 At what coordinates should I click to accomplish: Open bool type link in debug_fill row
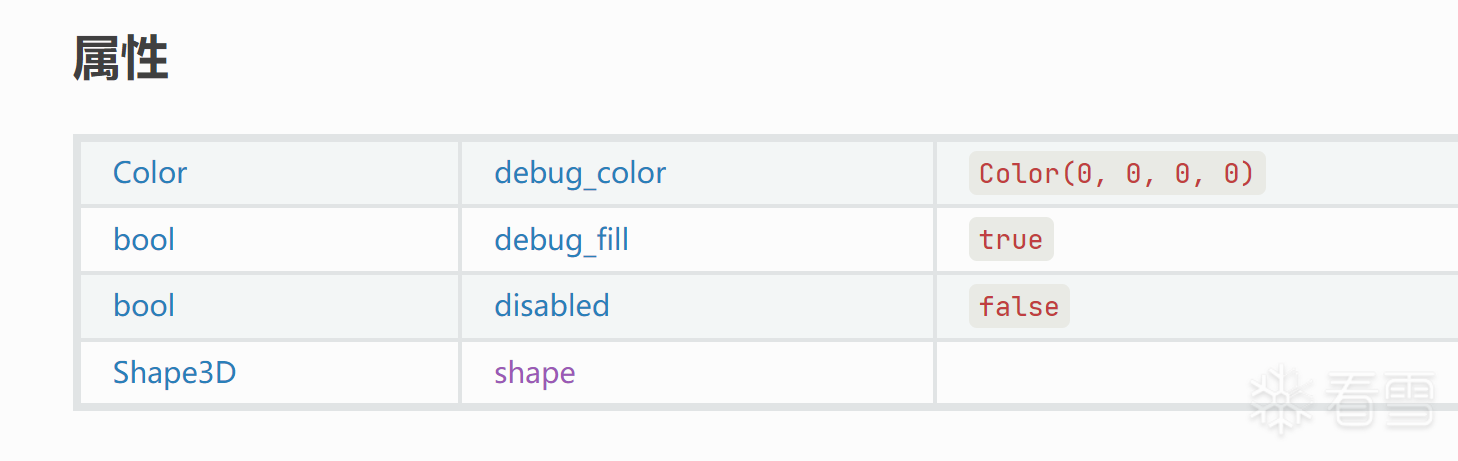144,240
